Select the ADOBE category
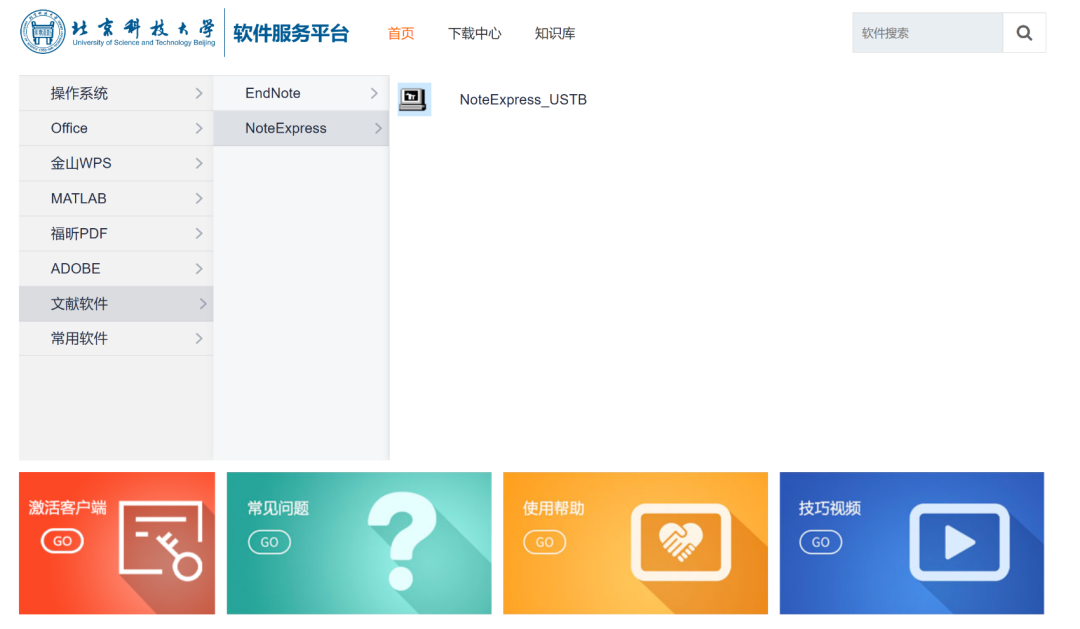 pyautogui.click(x=116, y=269)
